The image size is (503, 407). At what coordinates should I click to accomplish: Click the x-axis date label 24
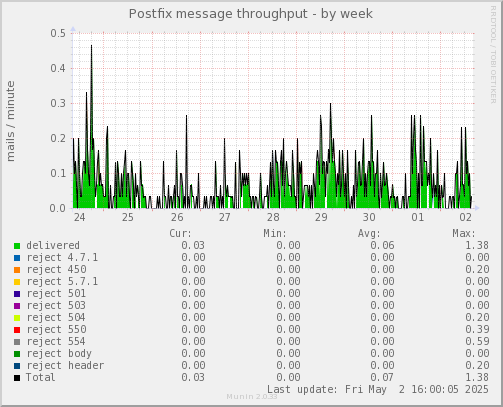80,218
